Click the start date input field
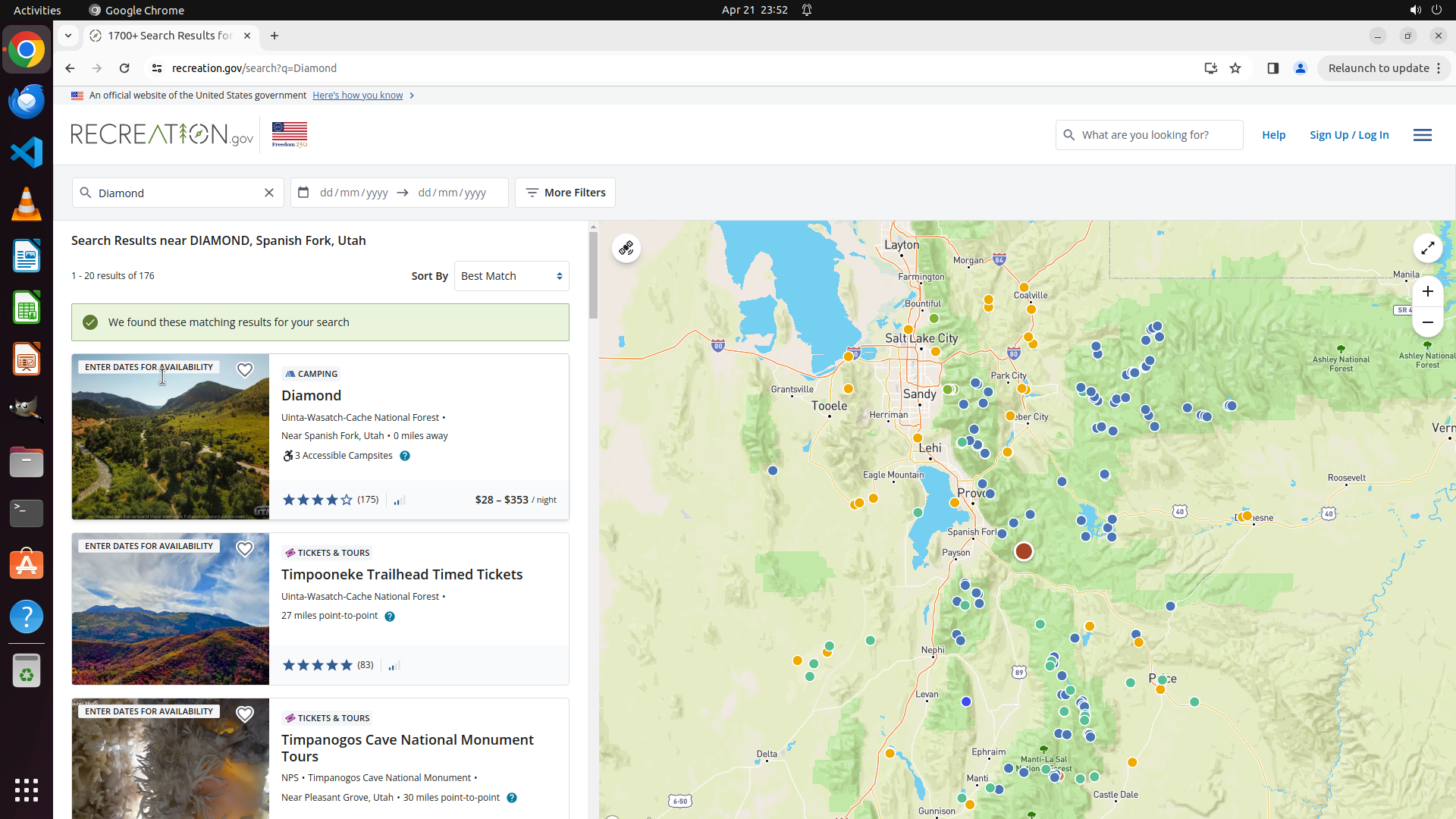The height and width of the screenshot is (819, 1456). [x=353, y=193]
